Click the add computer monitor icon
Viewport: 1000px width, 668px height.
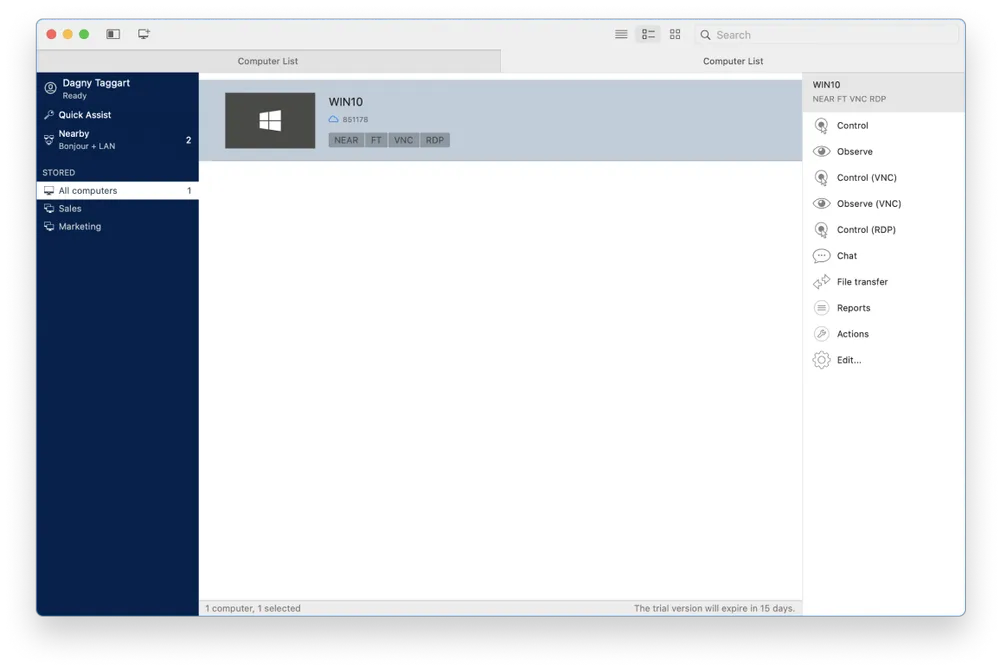click(x=143, y=34)
